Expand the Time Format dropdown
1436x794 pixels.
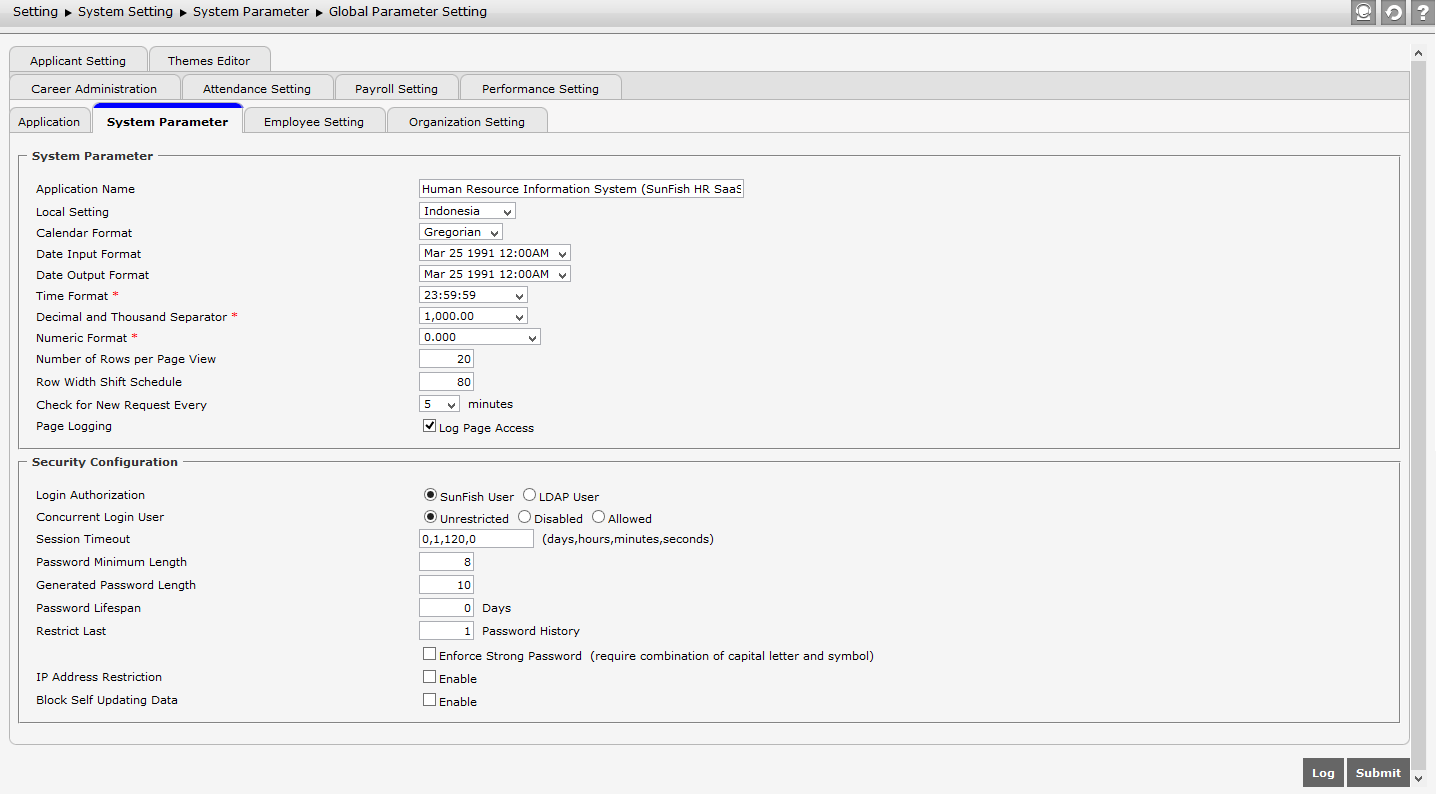coord(473,295)
